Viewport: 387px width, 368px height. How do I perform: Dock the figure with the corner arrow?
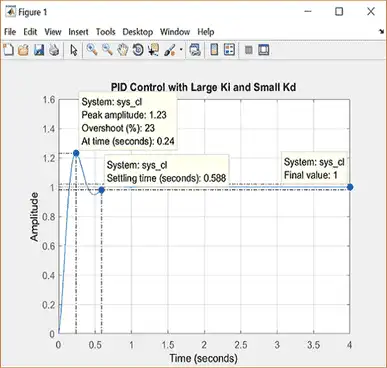[x=381, y=32]
